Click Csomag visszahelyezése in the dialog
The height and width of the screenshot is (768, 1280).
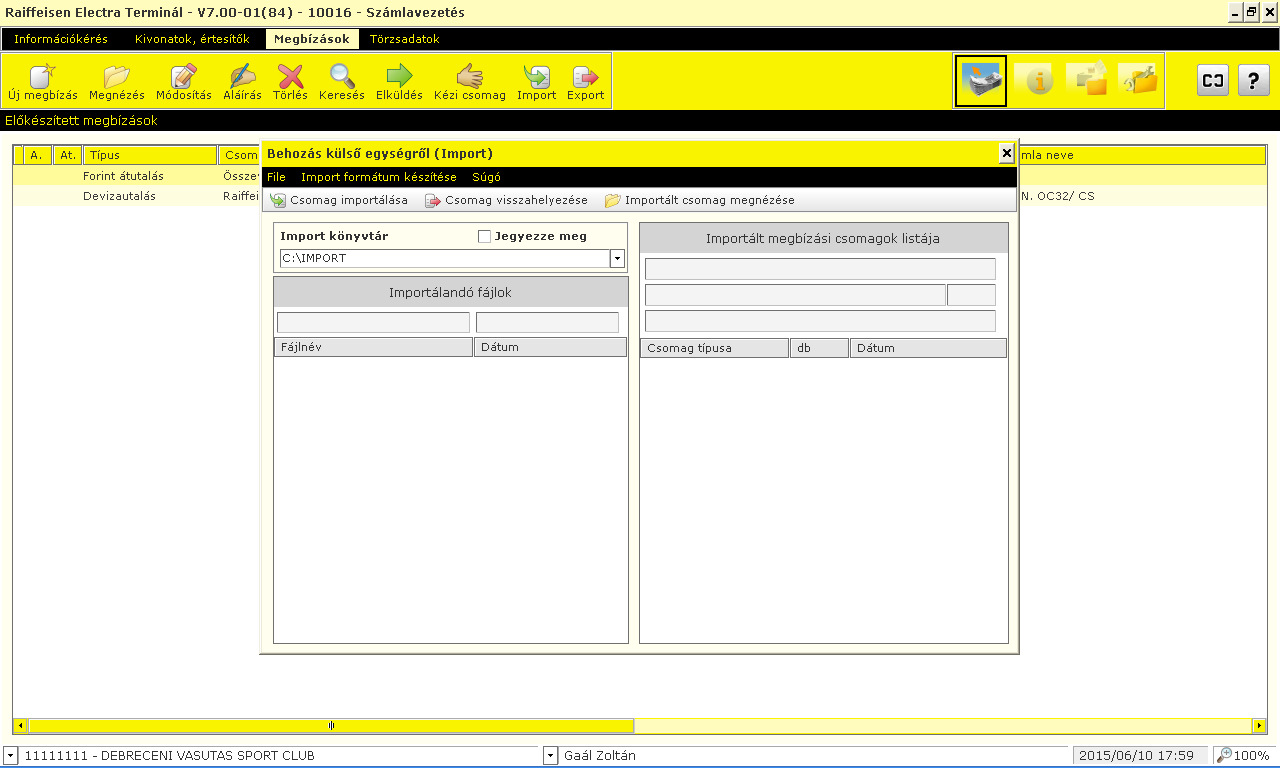point(507,201)
